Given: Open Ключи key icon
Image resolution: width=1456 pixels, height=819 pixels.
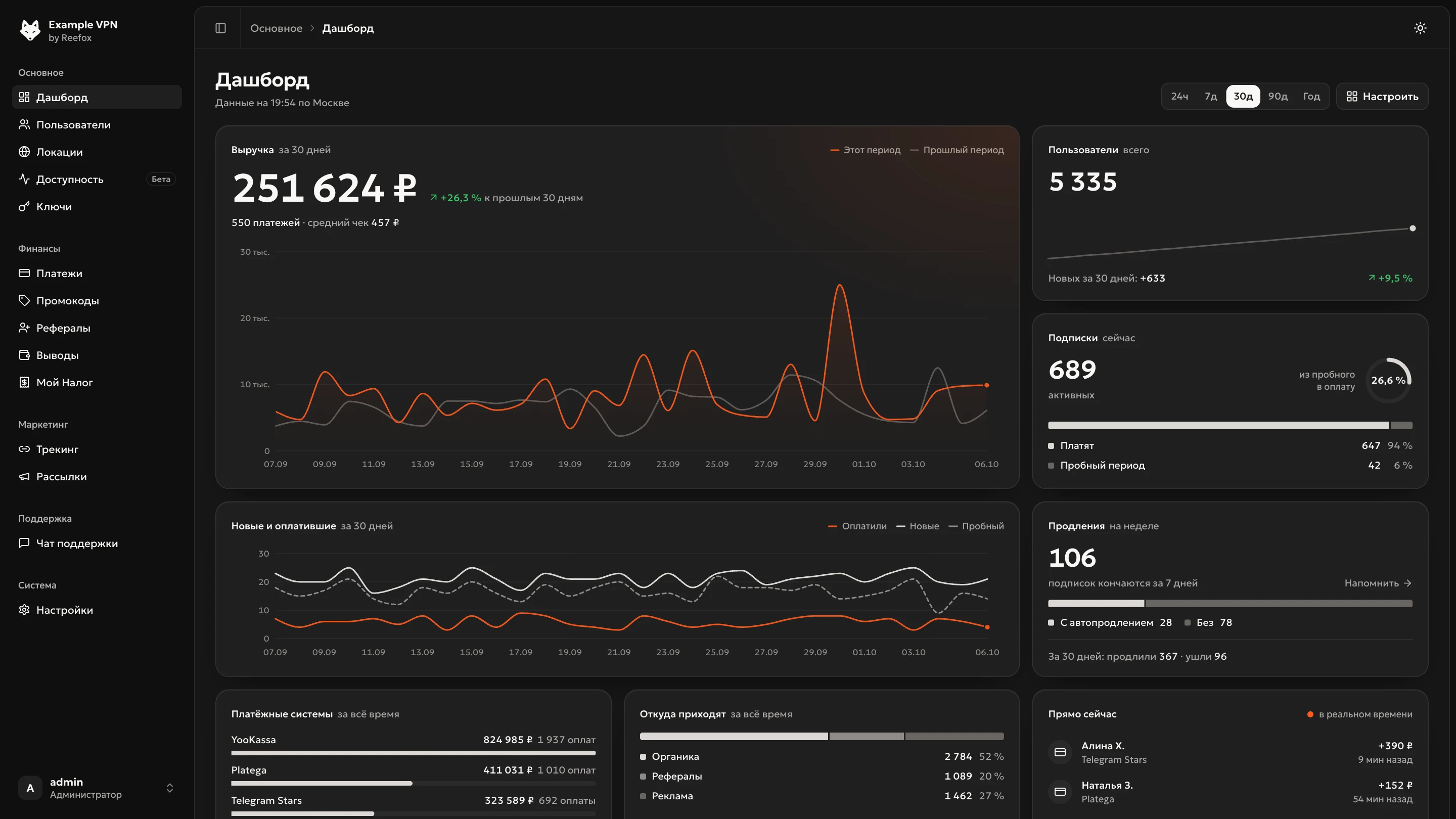Looking at the screenshot, I should pos(24,206).
